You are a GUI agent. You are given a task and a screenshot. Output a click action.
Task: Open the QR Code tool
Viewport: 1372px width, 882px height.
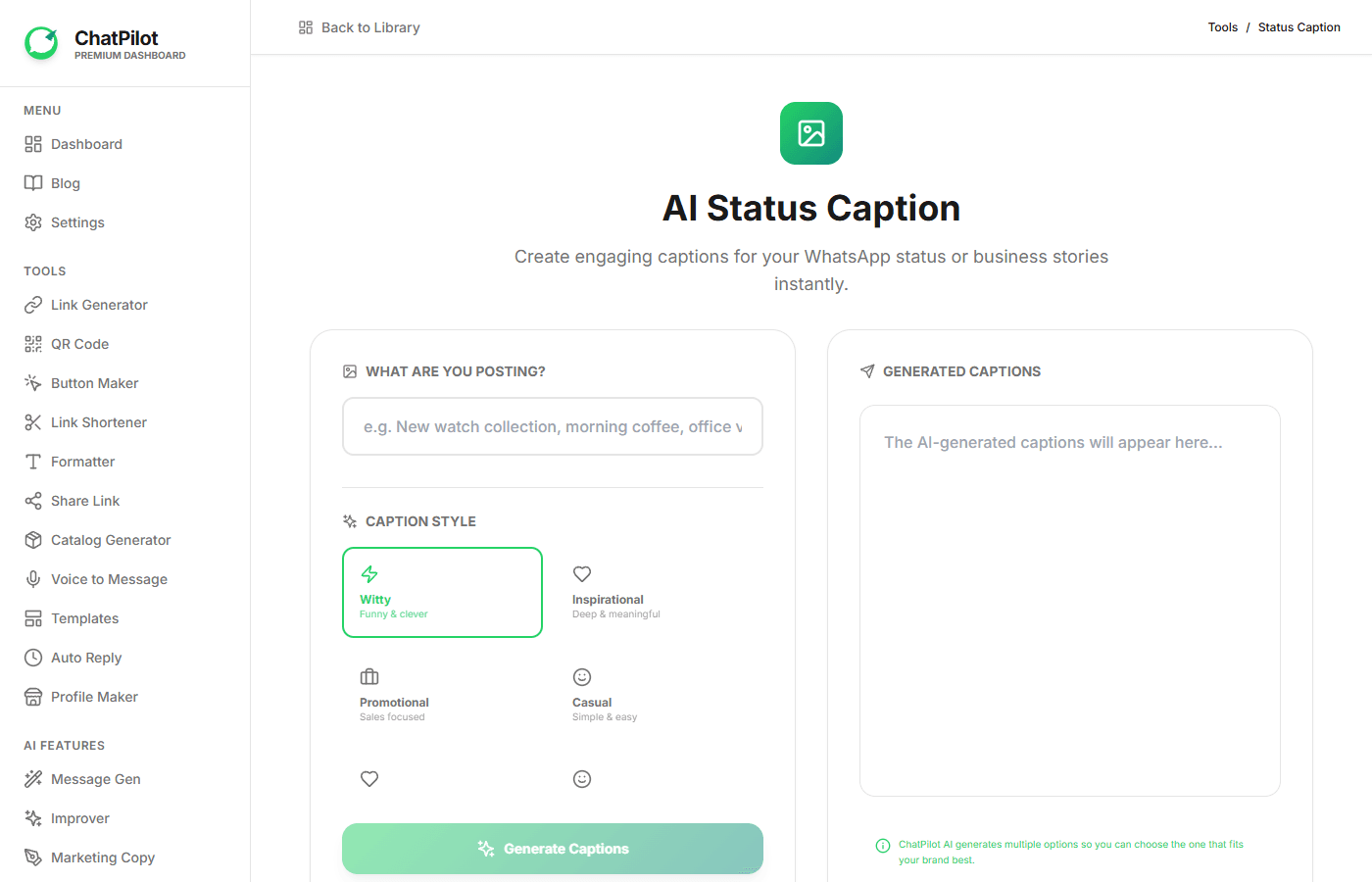[79, 344]
